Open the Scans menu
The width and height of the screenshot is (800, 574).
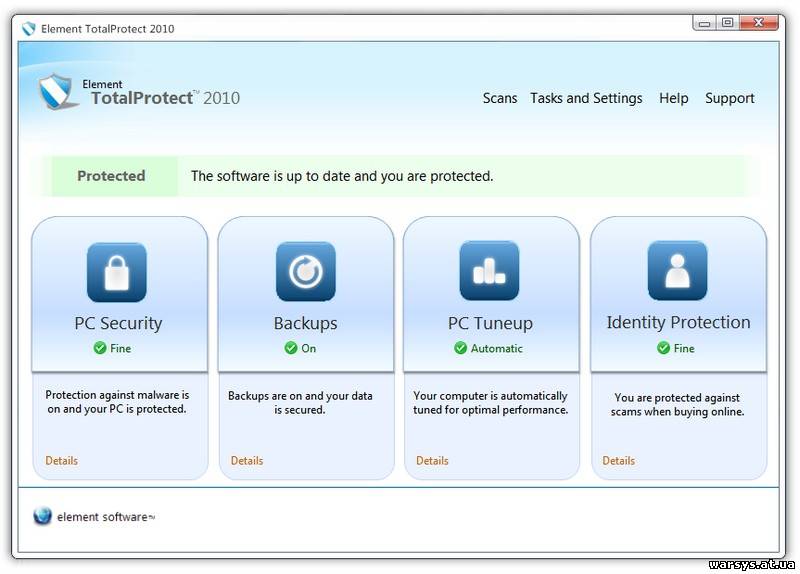[500, 98]
